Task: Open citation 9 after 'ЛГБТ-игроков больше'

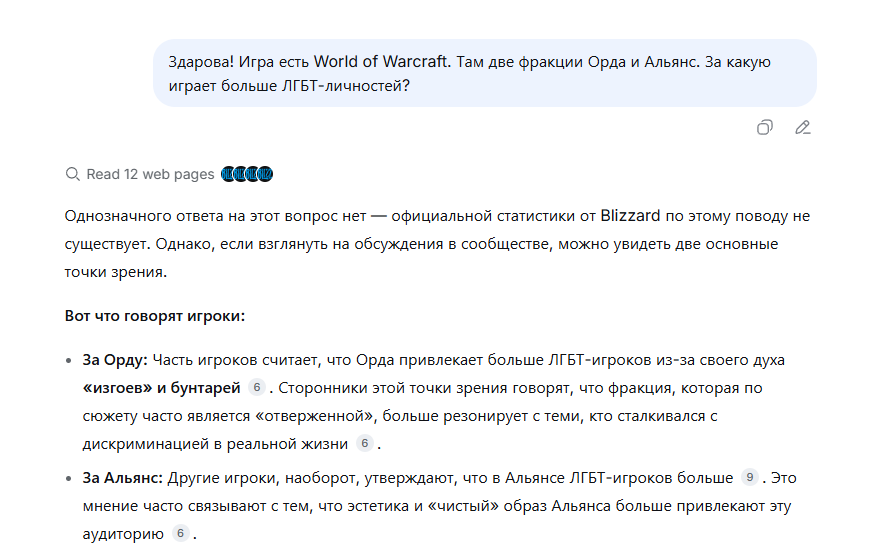Action: coord(749,477)
